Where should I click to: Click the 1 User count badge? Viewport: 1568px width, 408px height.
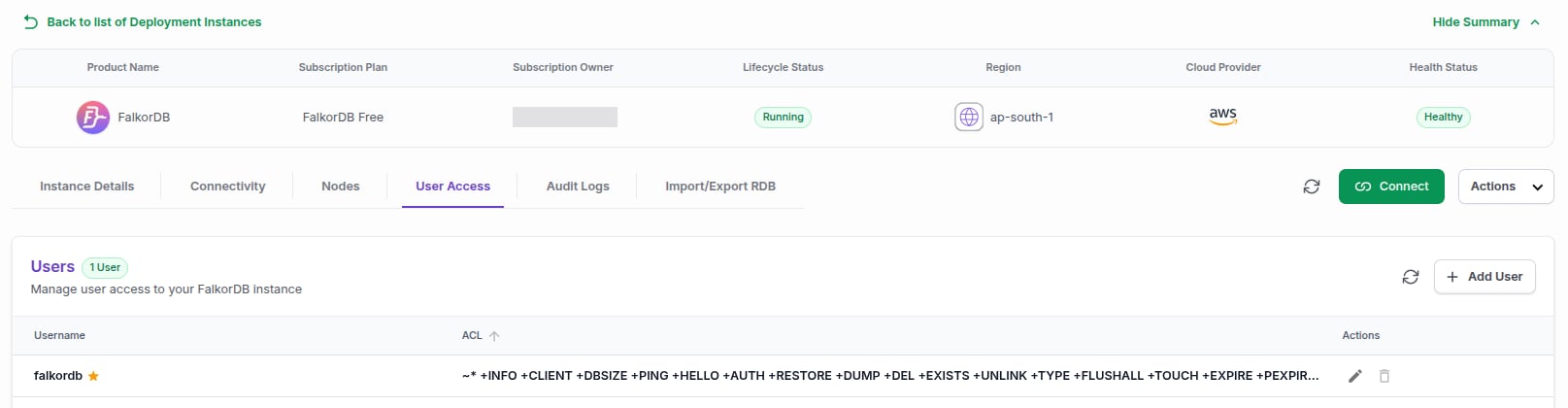pyautogui.click(x=105, y=267)
